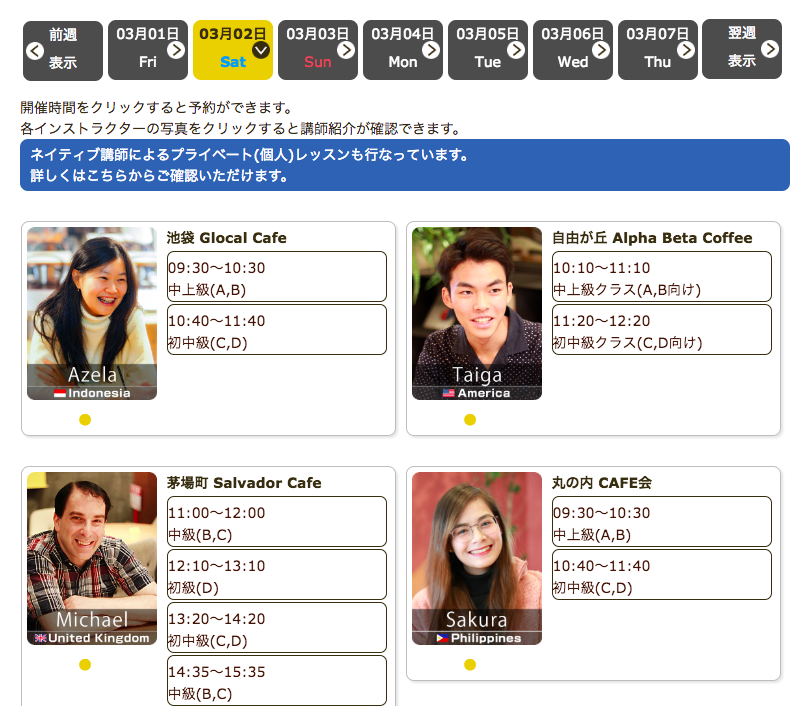Click the yellow dot under Azela's photo
810x706 pixels.
click(x=85, y=420)
